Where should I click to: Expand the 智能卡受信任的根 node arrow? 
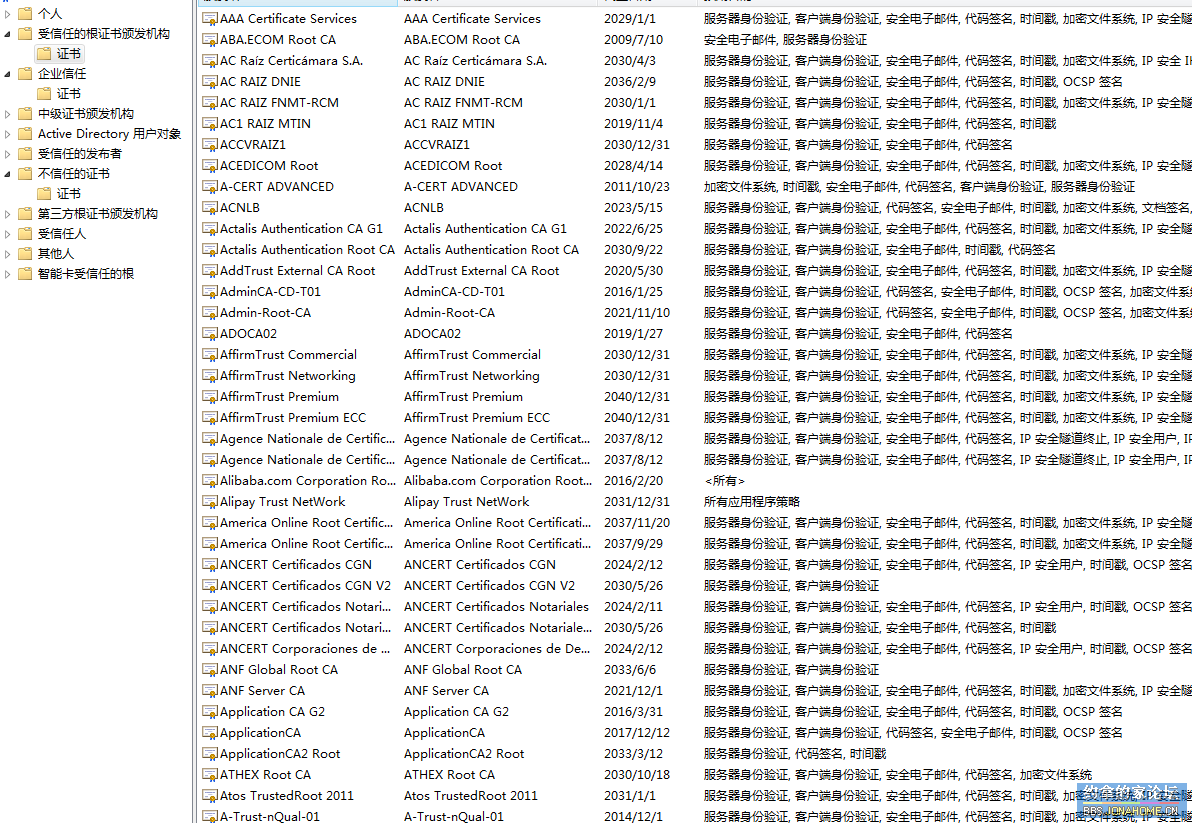point(8,274)
